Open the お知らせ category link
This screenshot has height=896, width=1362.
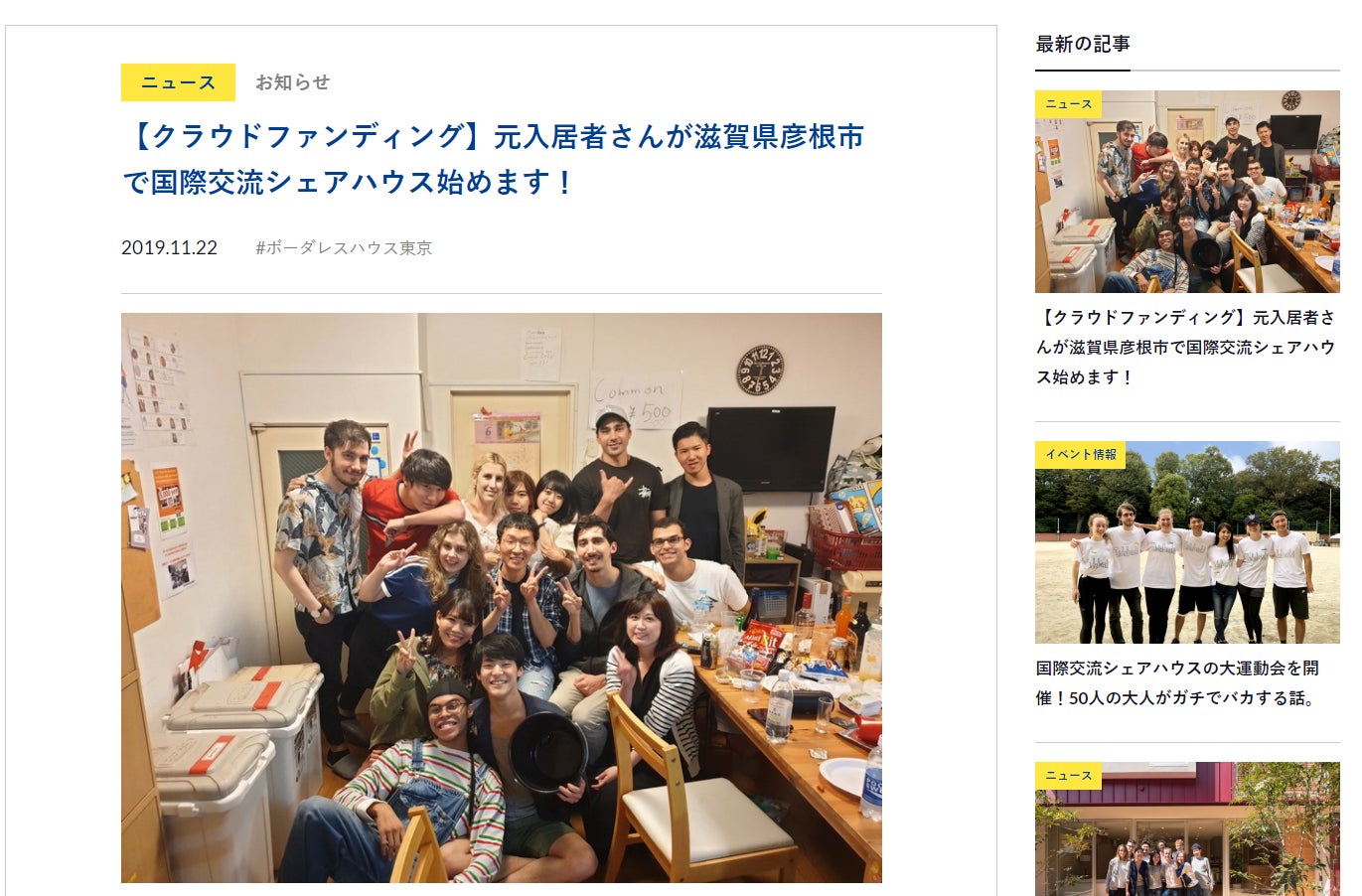[292, 82]
